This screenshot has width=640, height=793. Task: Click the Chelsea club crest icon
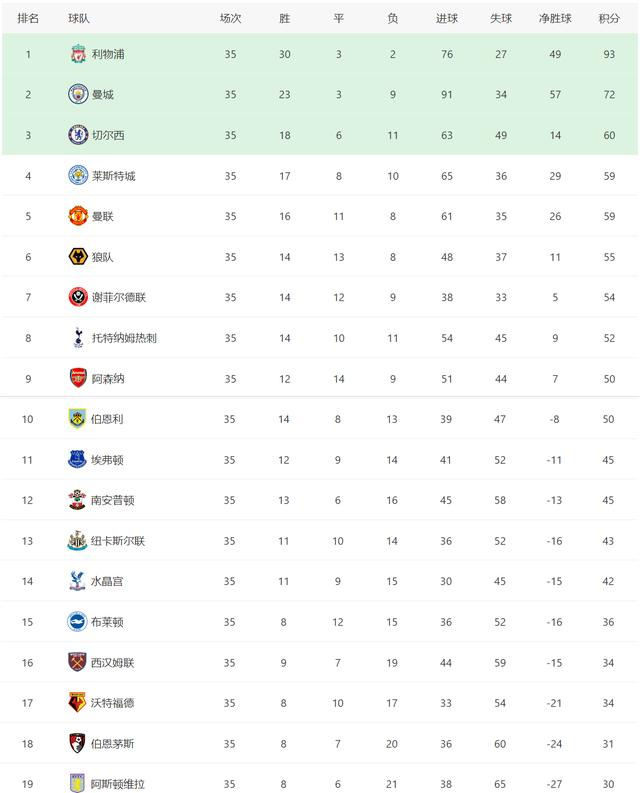click(78, 135)
